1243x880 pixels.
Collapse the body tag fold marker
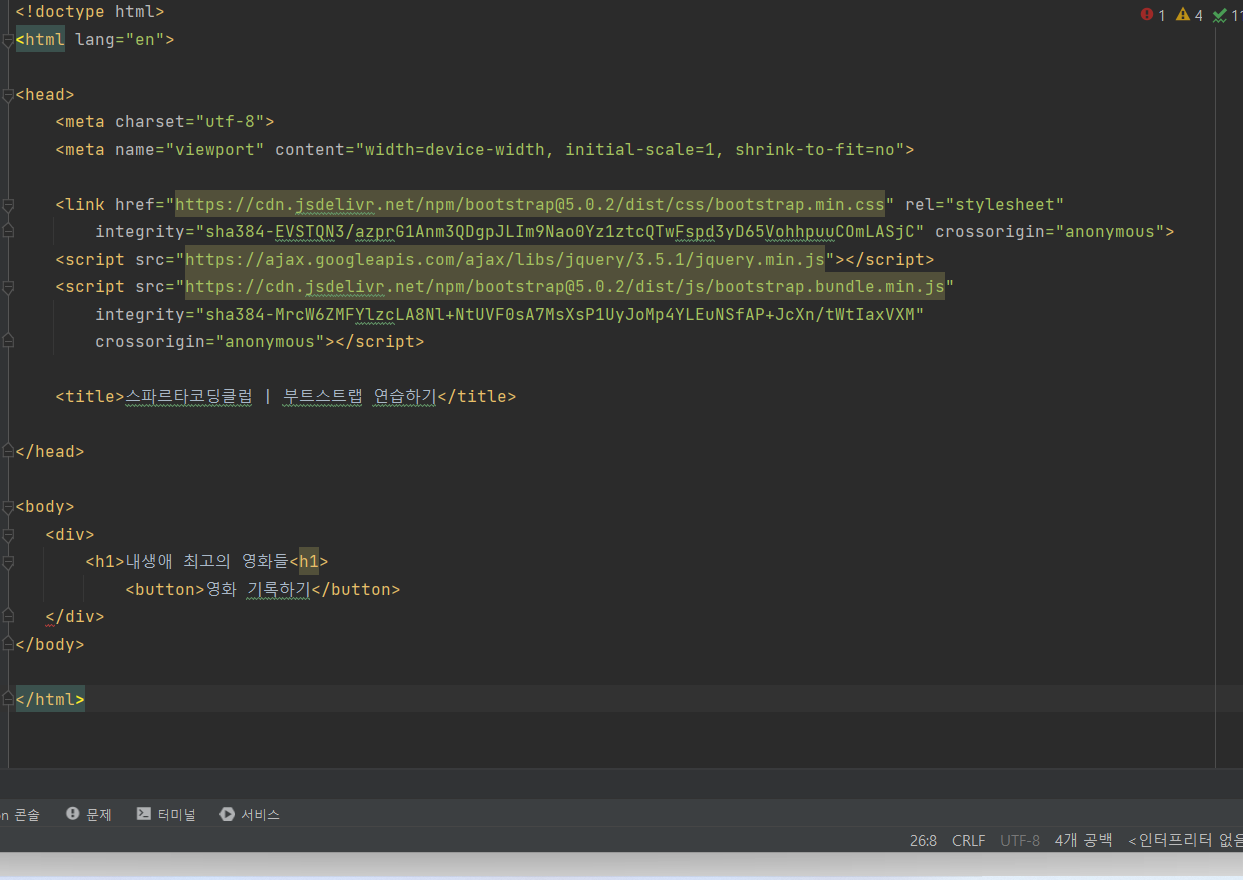click(8, 507)
